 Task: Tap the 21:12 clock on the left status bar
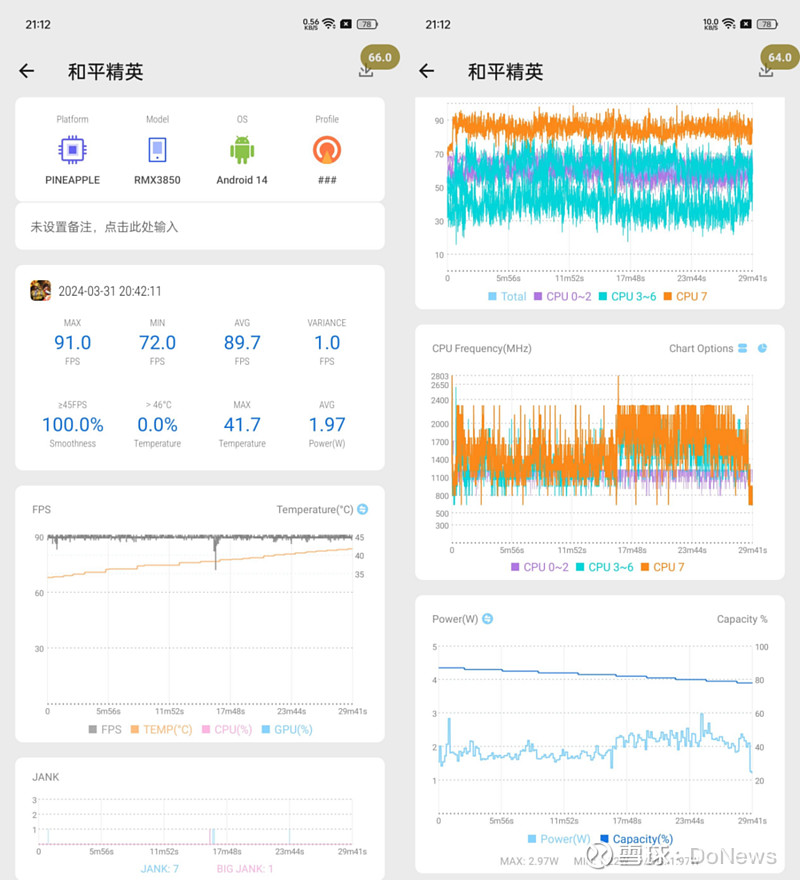point(38,24)
